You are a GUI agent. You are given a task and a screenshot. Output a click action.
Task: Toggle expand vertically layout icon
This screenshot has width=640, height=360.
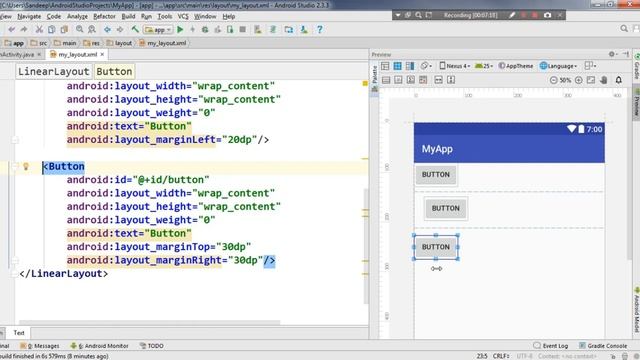coord(451,80)
